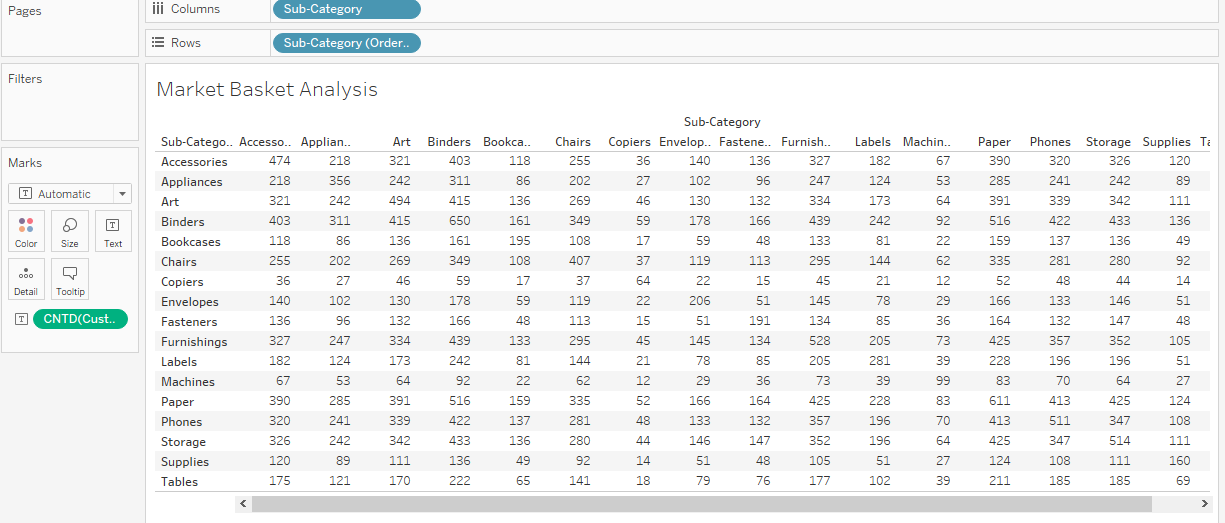
Task: Click the Pages shelf label
Action: pyautogui.click(x=25, y=11)
